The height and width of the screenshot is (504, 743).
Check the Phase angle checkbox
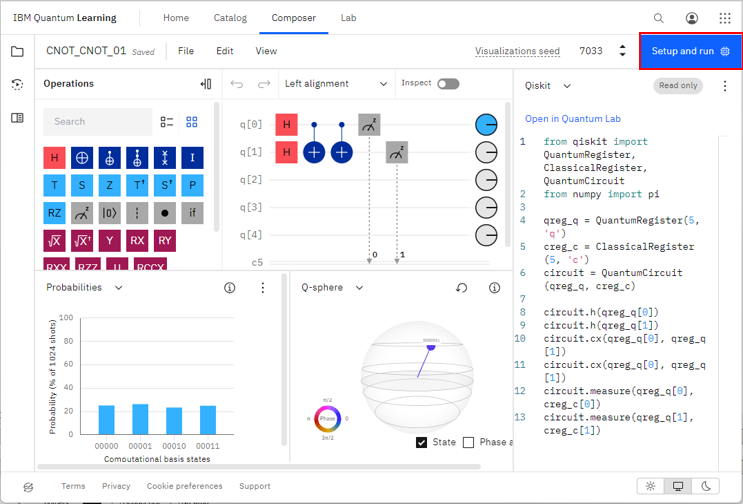tap(468, 442)
